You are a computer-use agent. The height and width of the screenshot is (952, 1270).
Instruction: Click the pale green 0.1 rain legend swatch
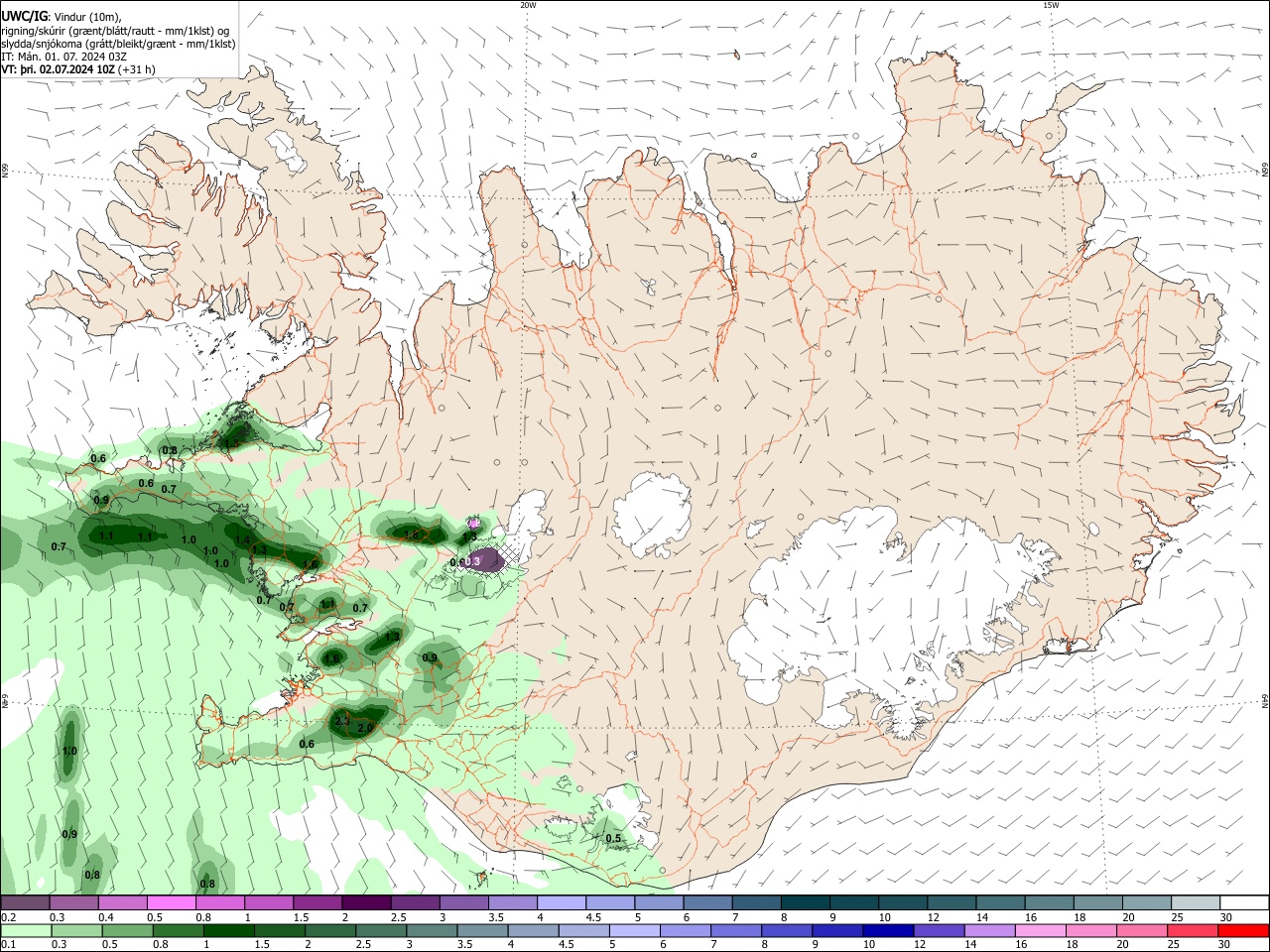point(25,931)
